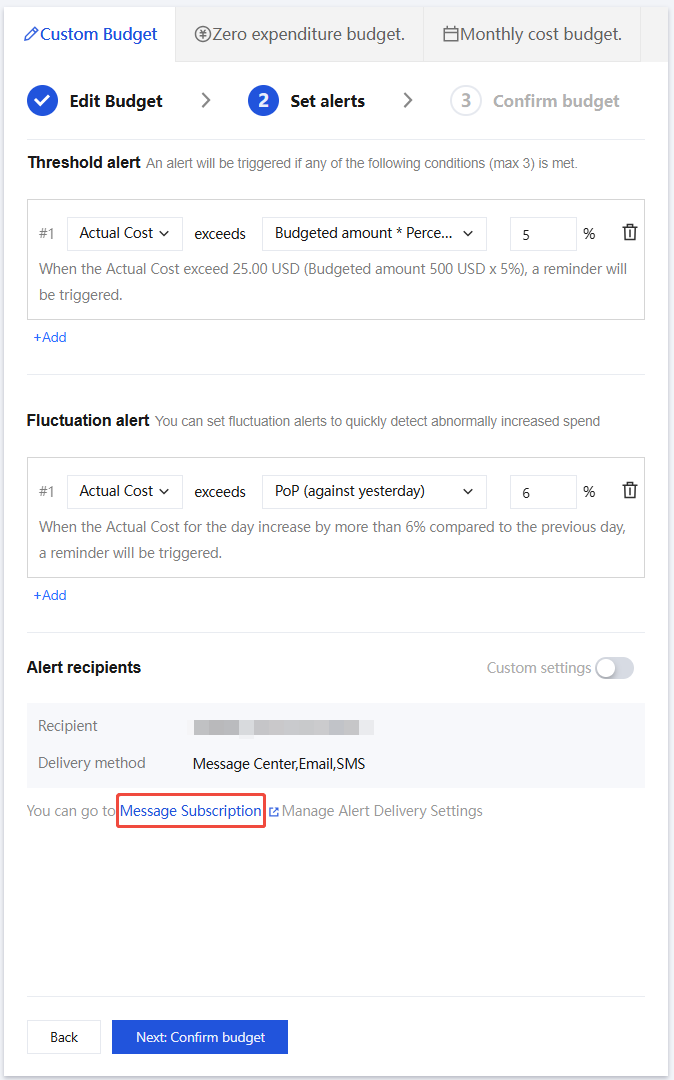
Task: Open fluctuation alert Actual Cost dropdown
Action: click(125, 491)
